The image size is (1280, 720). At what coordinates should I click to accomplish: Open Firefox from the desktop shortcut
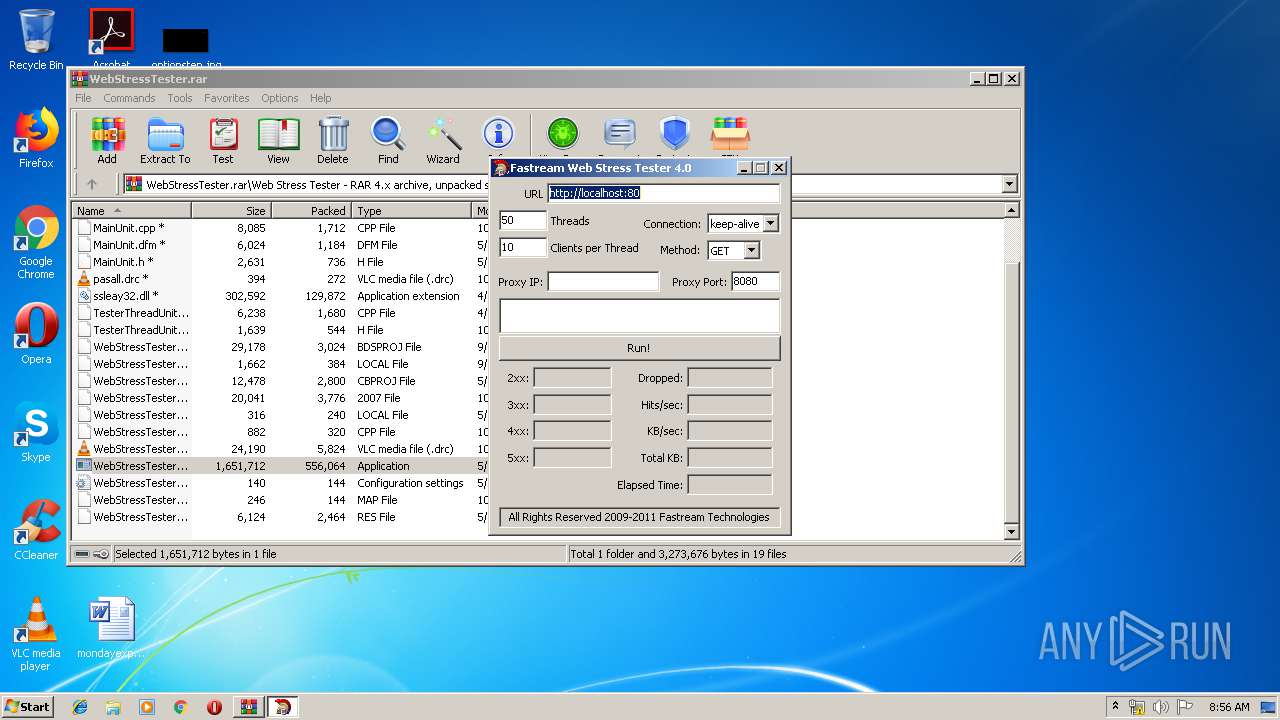tap(36, 139)
